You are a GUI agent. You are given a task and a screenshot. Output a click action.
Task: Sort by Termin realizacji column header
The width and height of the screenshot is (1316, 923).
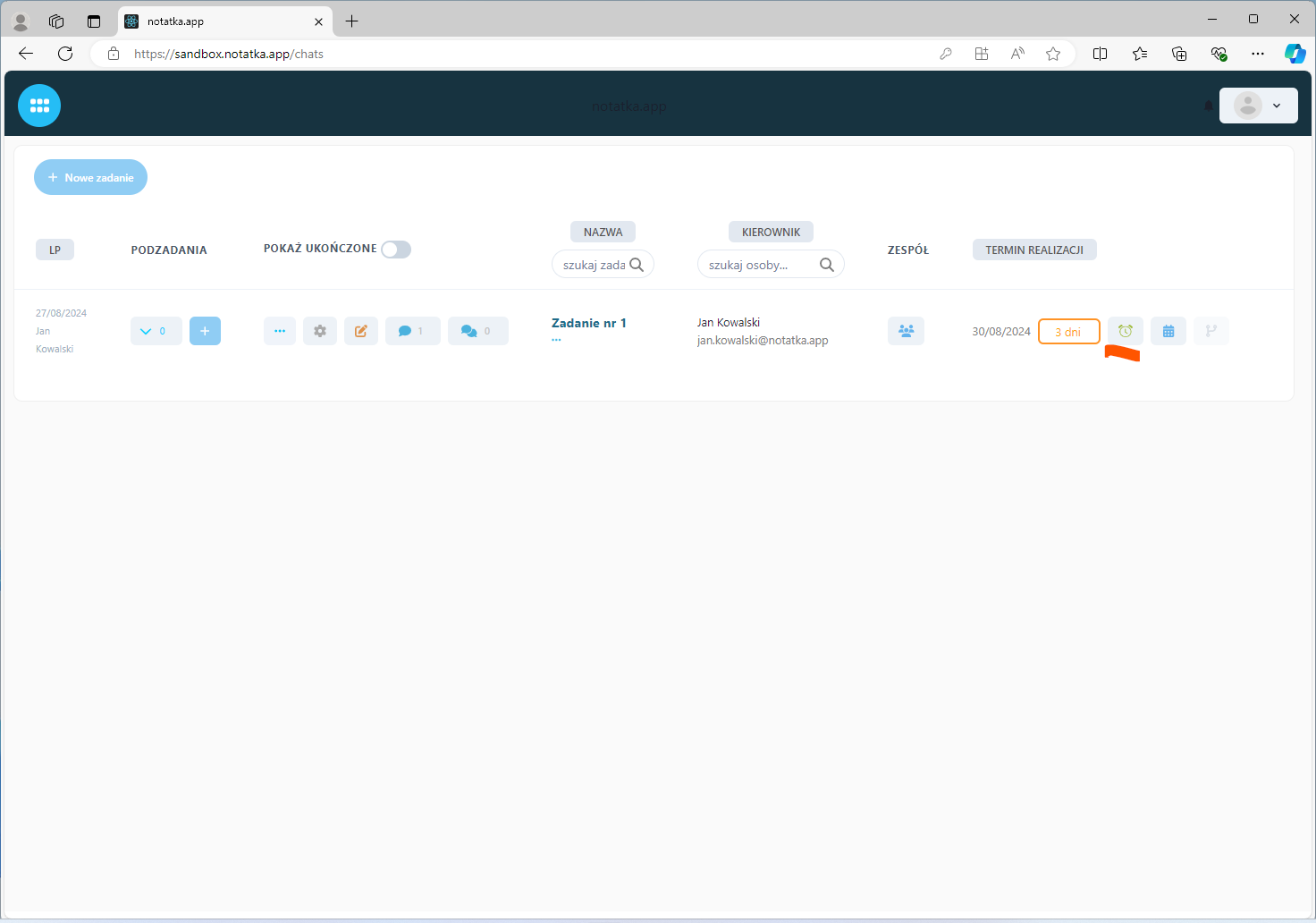pyautogui.click(x=1033, y=250)
